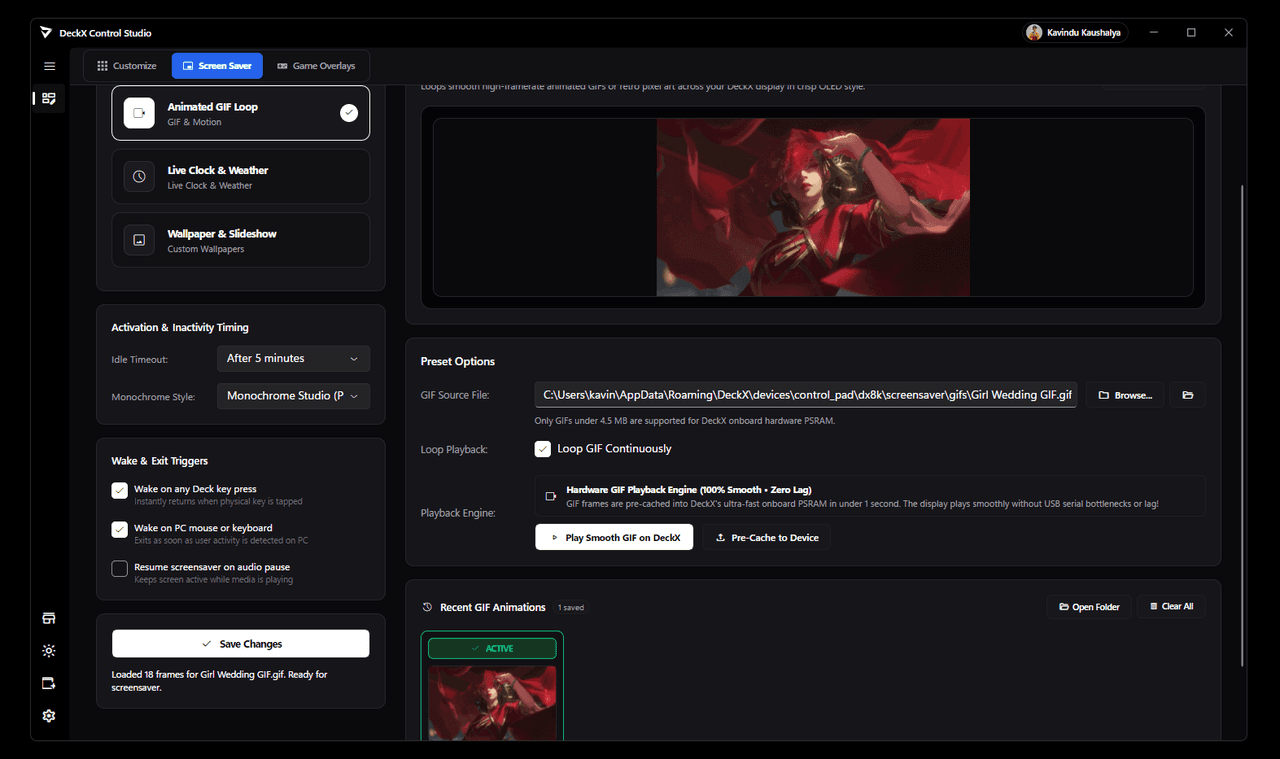This screenshot has width=1280, height=759.
Task: Click the Live Clock & Weather clock icon
Action: (139, 176)
